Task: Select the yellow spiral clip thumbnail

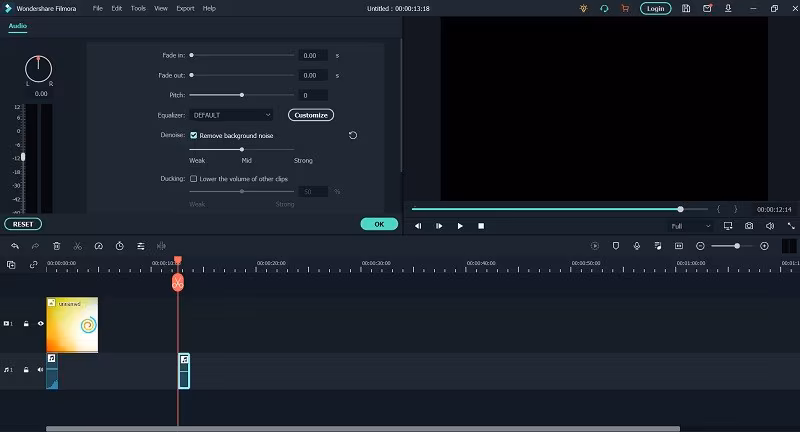Action: pyautogui.click(x=72, y=325)
